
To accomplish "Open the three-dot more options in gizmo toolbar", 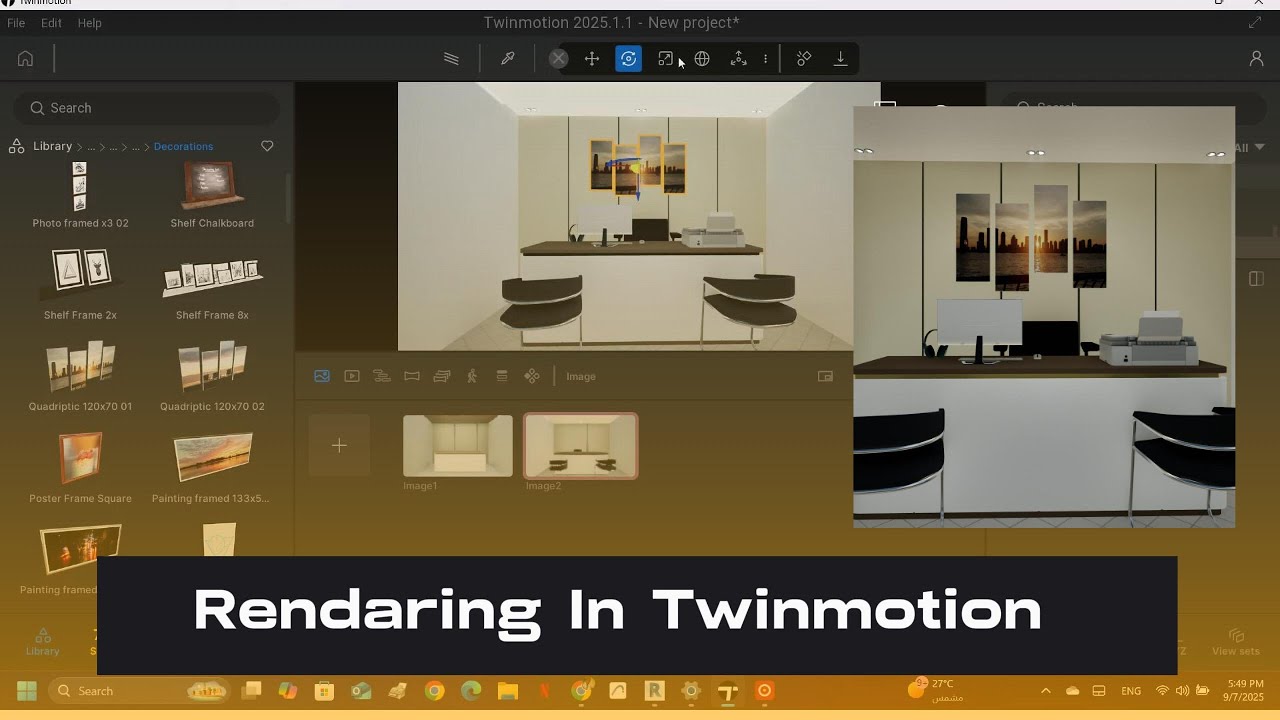I will (x=765, y=59).
